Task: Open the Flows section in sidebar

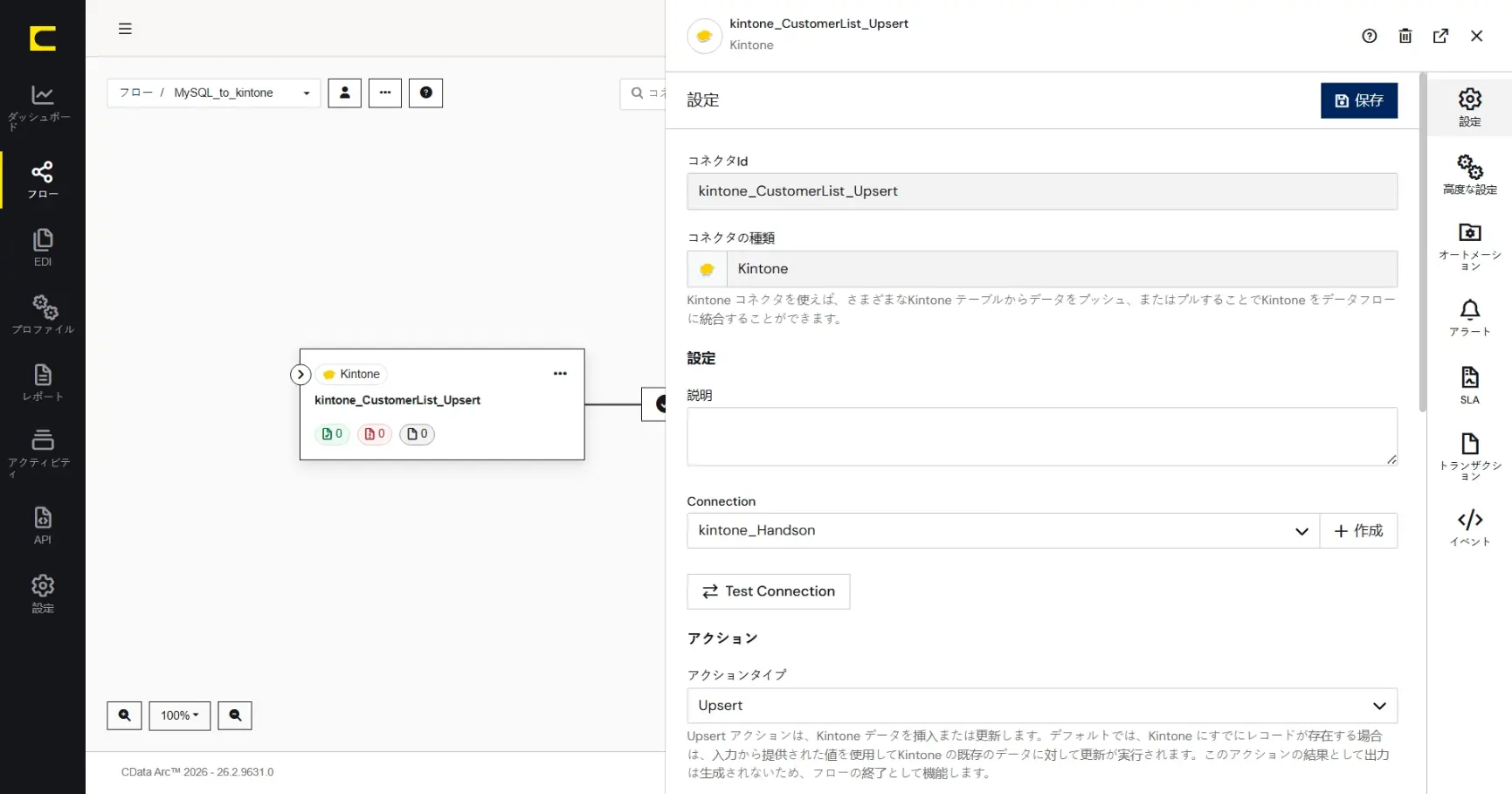Action: coord(42,180)
